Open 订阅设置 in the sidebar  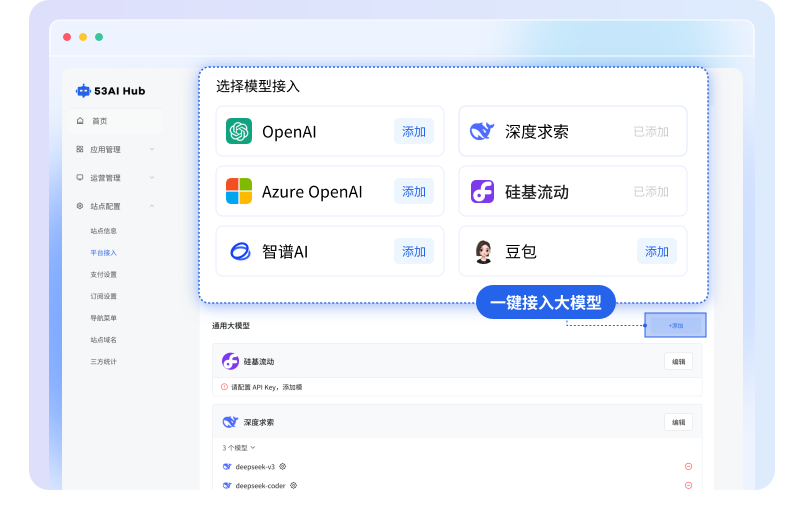click(x=104, y=296)
